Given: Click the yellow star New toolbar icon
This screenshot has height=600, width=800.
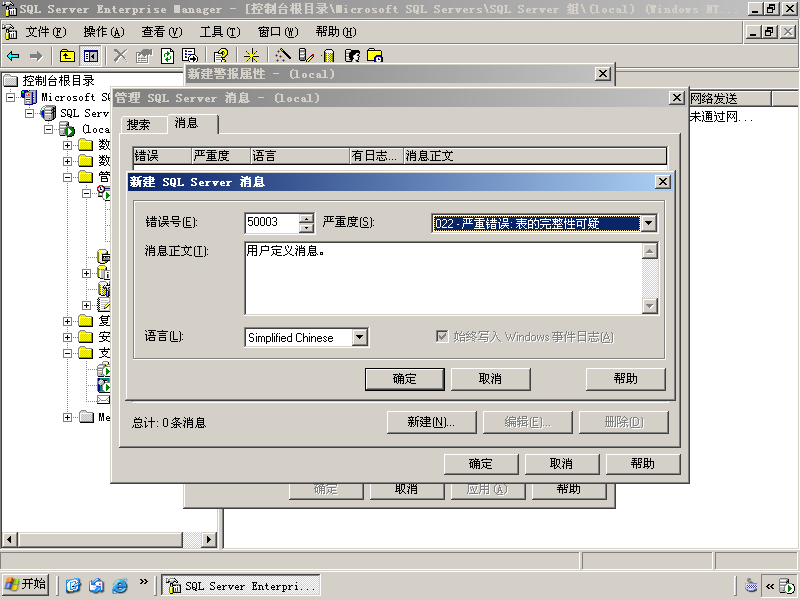Looking at the screenshot, I should [x=251, y=56].
